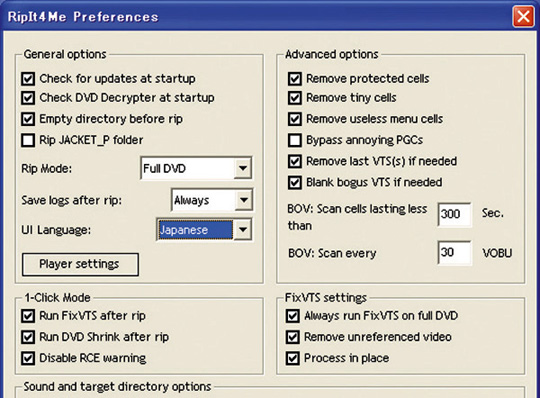Disable Empty directory before rip

[28, 119]
